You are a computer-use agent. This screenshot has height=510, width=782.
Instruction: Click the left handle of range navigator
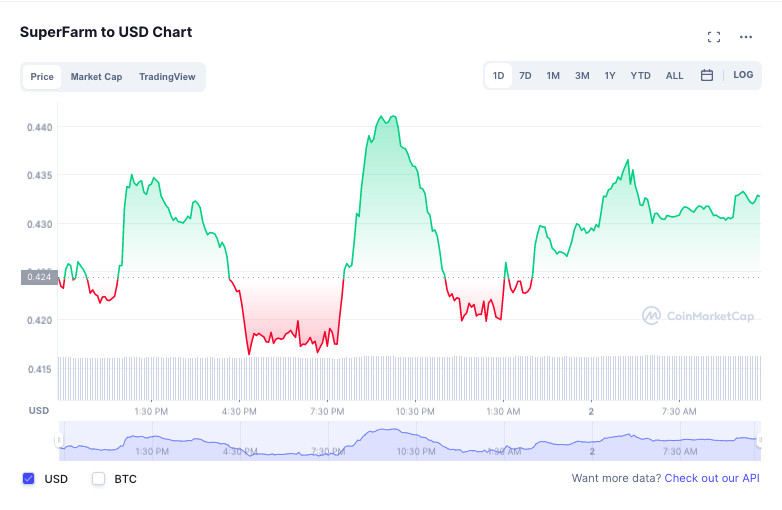[59, 440]
